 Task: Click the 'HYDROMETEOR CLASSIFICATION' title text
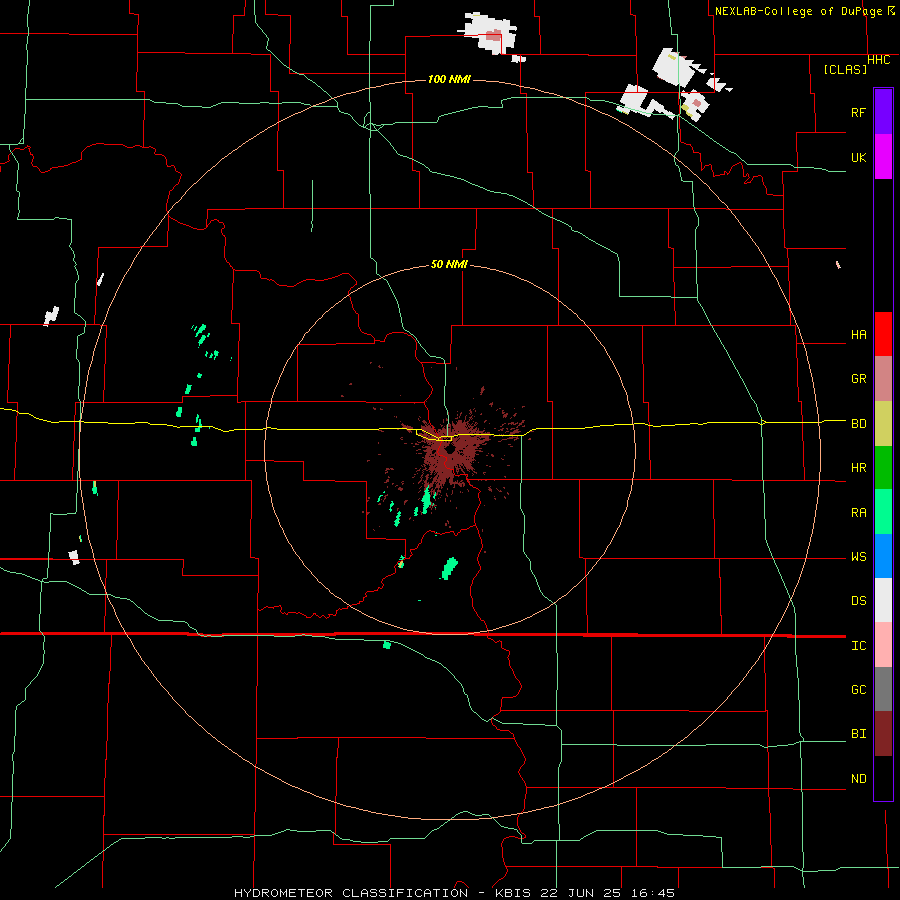click(351, 893)
